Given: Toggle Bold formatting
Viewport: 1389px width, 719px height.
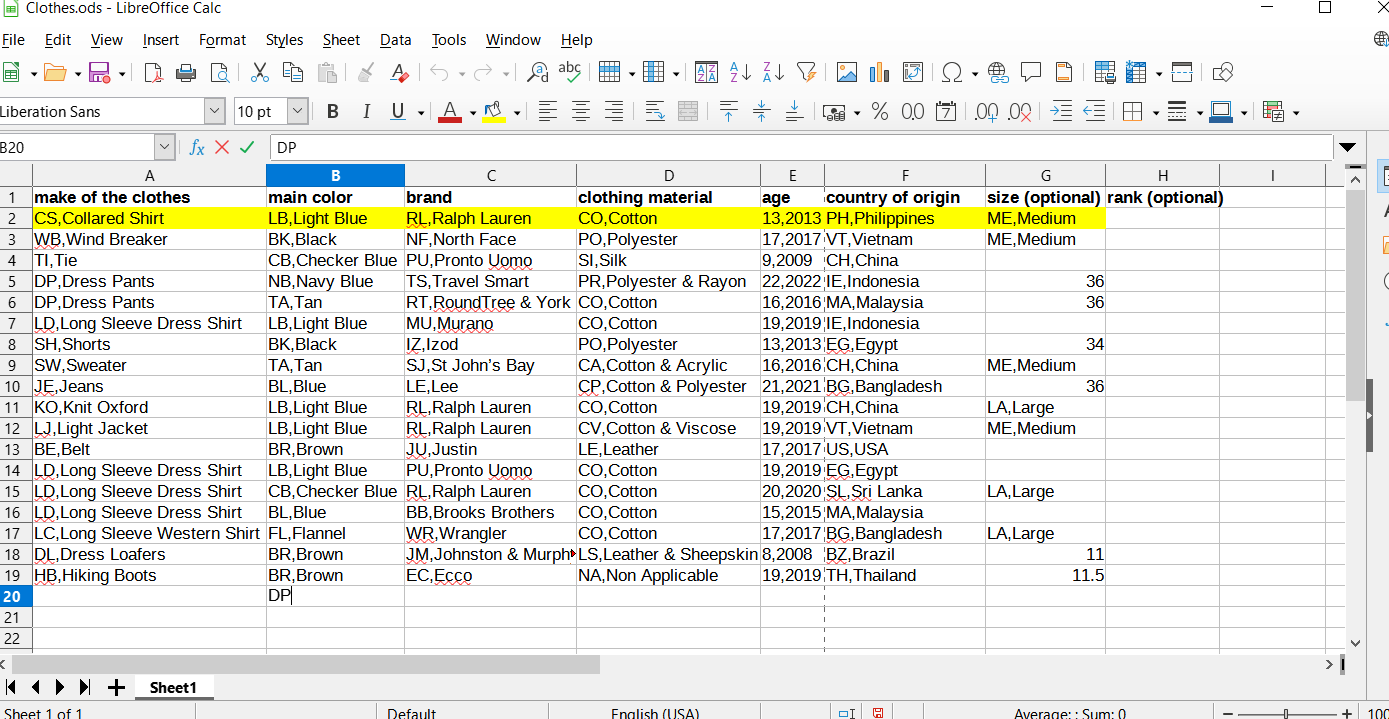Looking at the screenshot, I should (333, 112).
